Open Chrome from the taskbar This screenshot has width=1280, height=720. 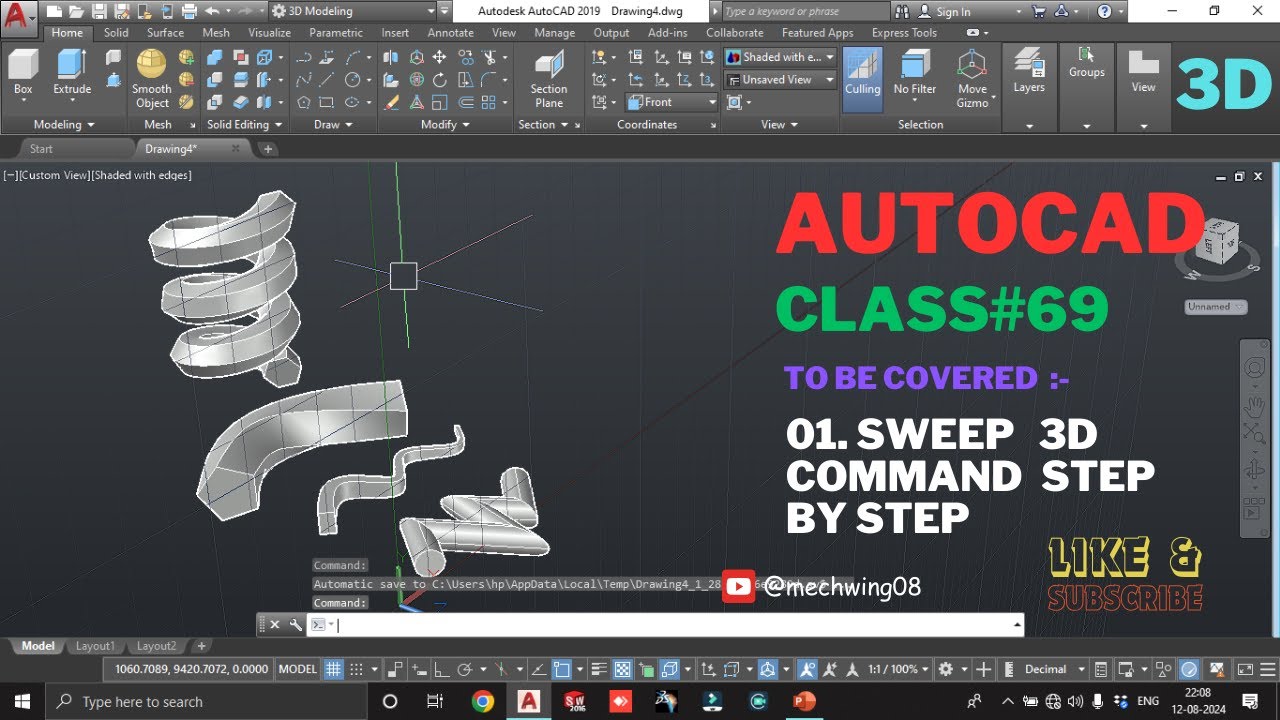(x=482, y=701)
